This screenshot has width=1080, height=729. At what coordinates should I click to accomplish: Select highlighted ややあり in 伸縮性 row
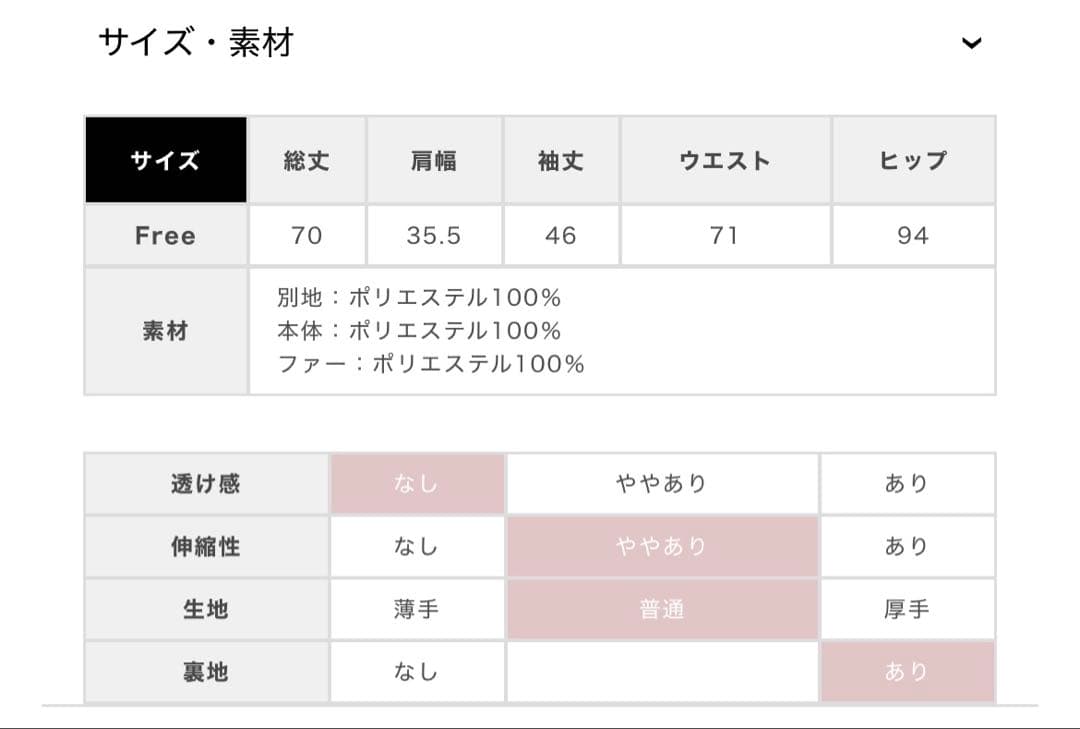[x=662, y=547]
